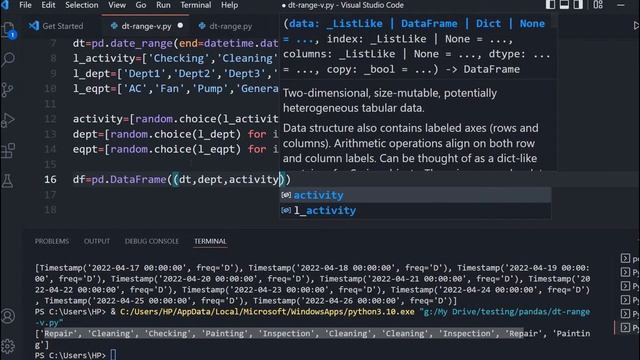Open the Run and Debug view
The image size is (640, 360).
pyautogui.click(x=8, y=120)
